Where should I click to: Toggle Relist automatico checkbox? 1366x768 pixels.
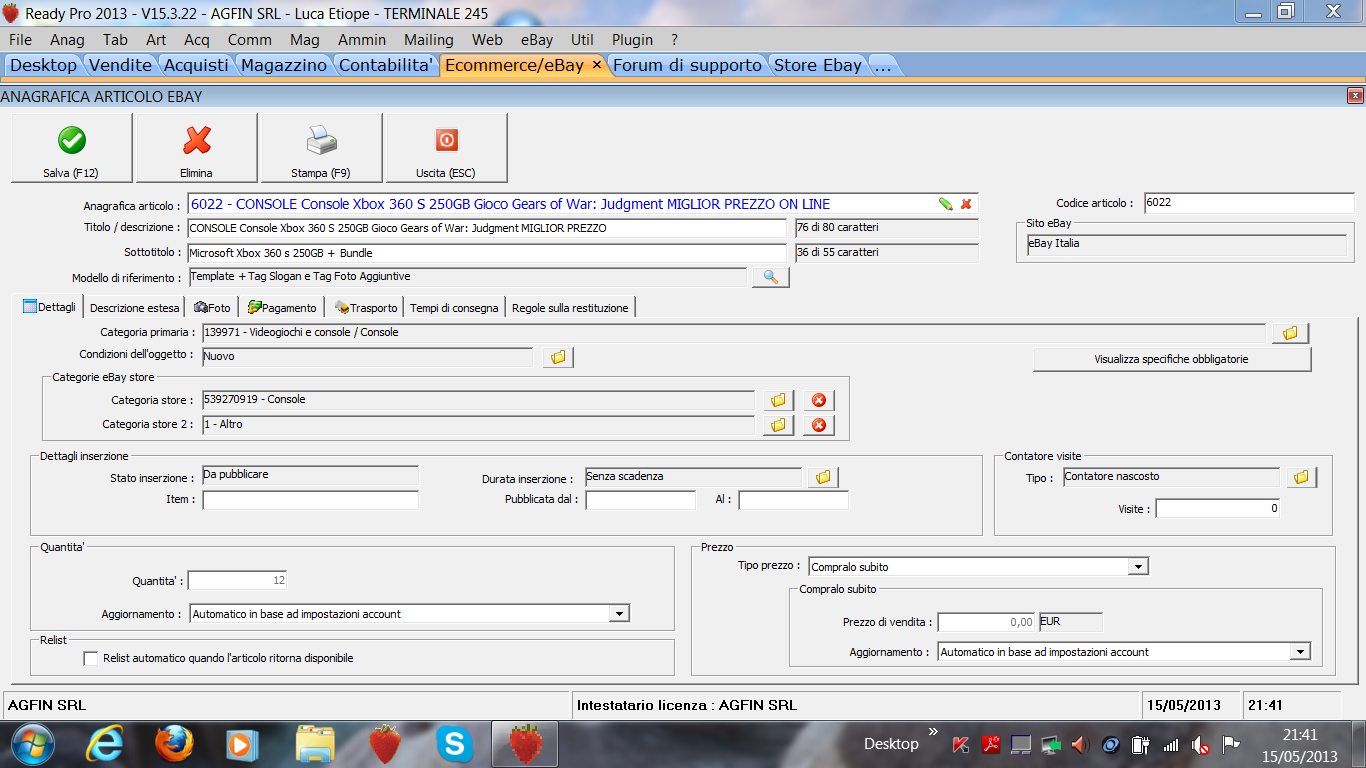tap(91, 658)
